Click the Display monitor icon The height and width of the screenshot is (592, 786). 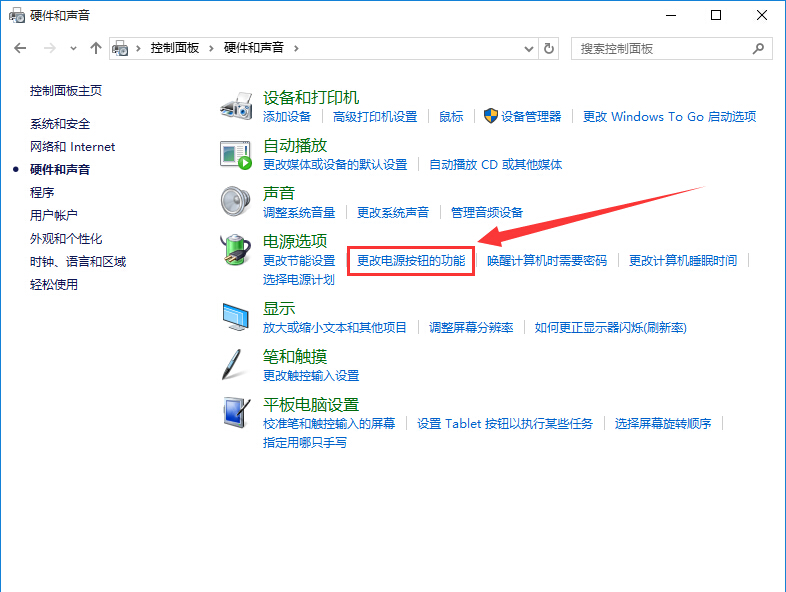click(x=236, y=317)
